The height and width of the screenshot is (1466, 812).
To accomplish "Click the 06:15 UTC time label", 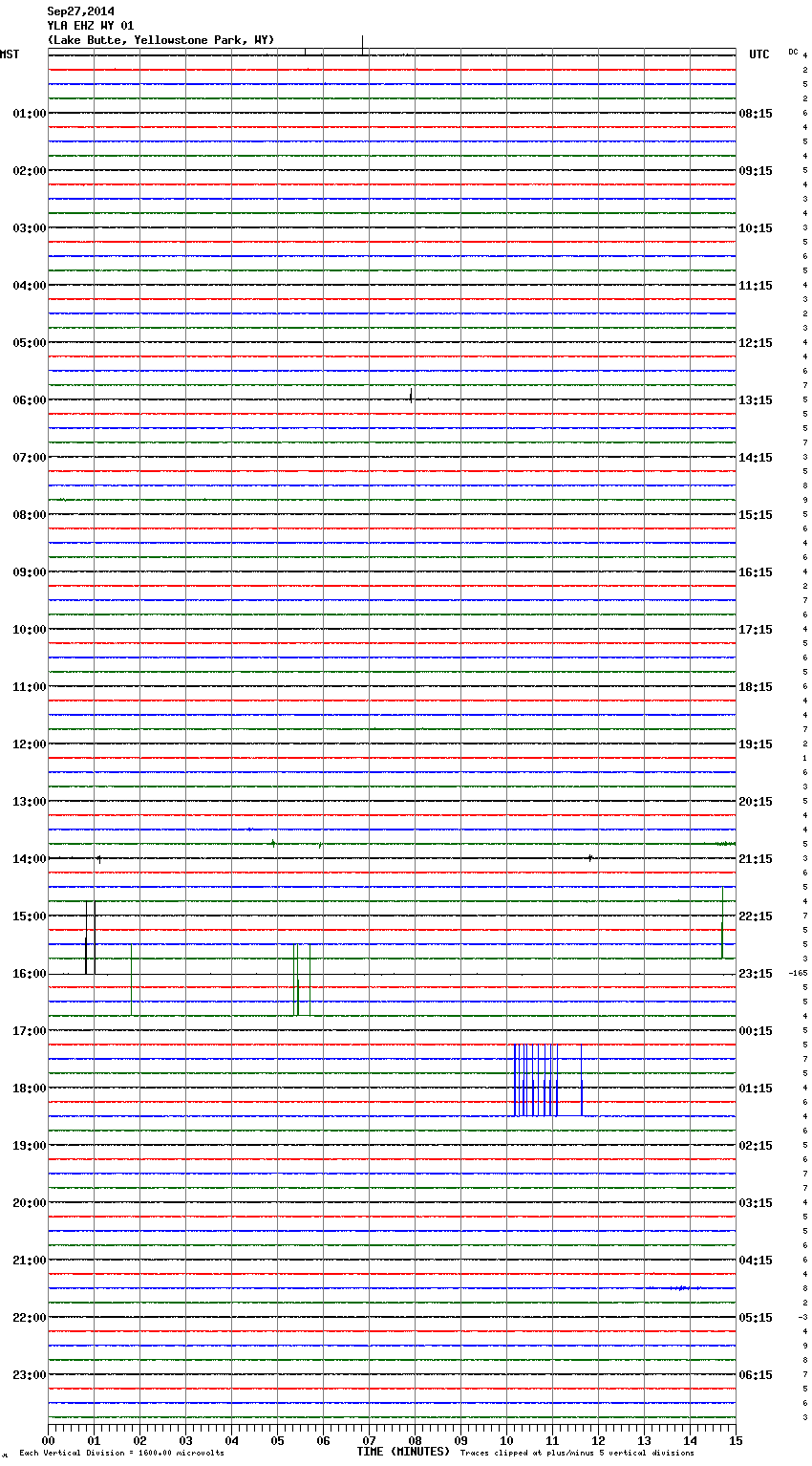I will coord(756,1375).
